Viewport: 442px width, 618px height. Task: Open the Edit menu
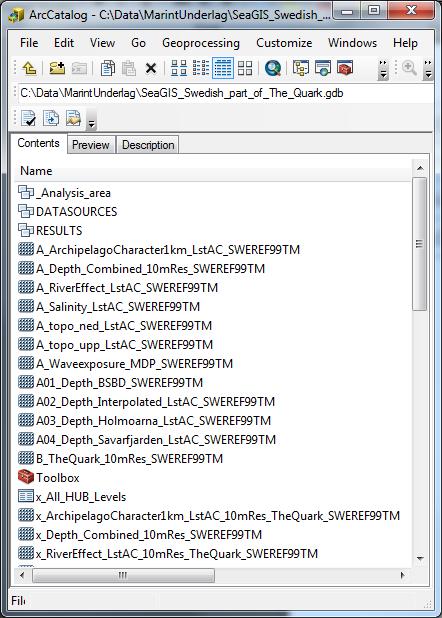[64, 43]
